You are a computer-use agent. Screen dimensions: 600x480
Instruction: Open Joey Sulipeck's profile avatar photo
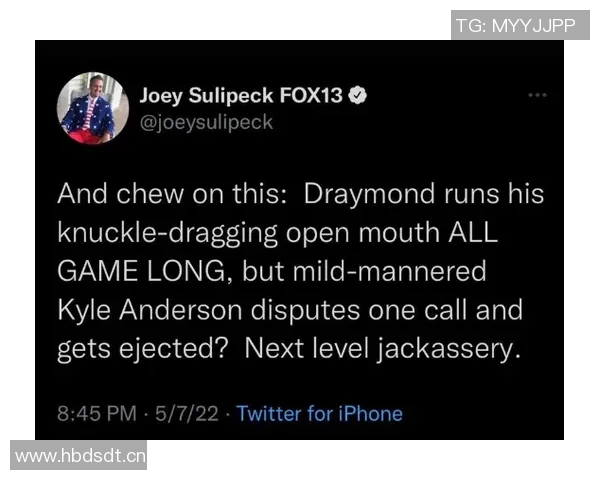click(x=93, y=108)
